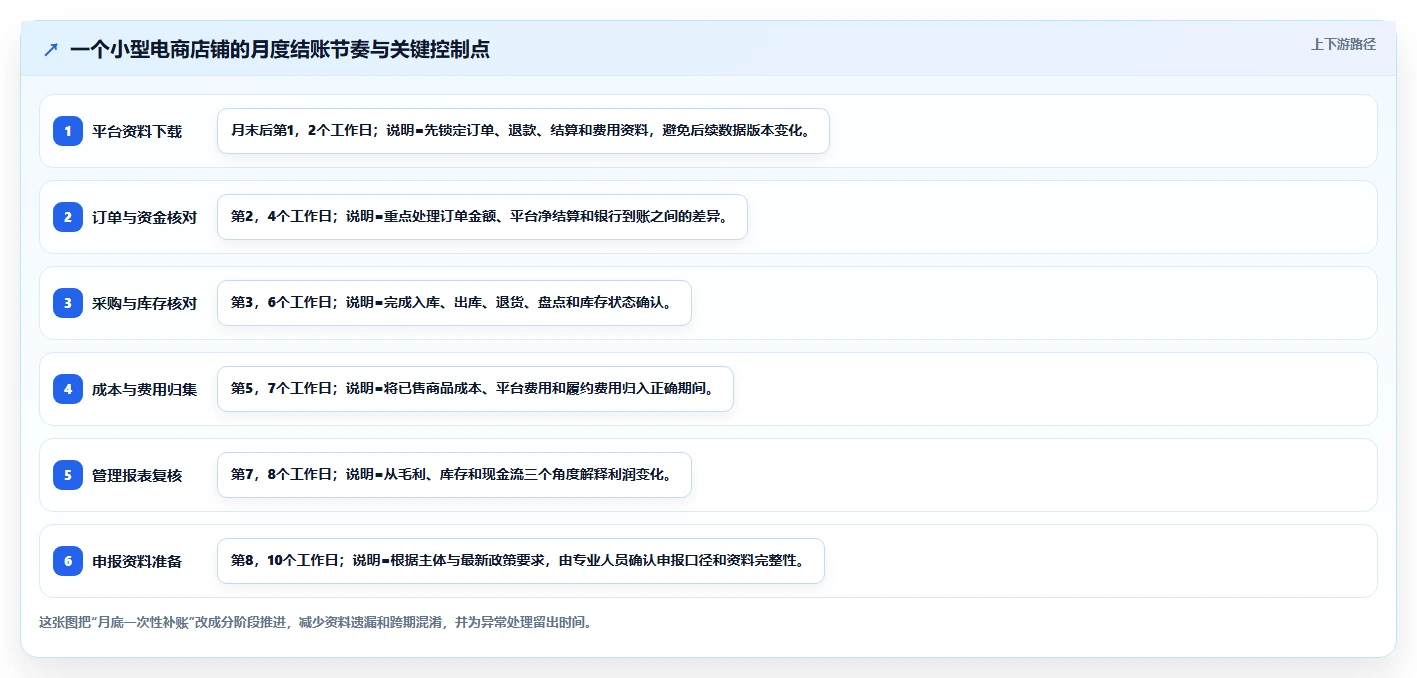Click the arrow icon beside the title
The image size is (1417, 678).
[x=51, y=49]
